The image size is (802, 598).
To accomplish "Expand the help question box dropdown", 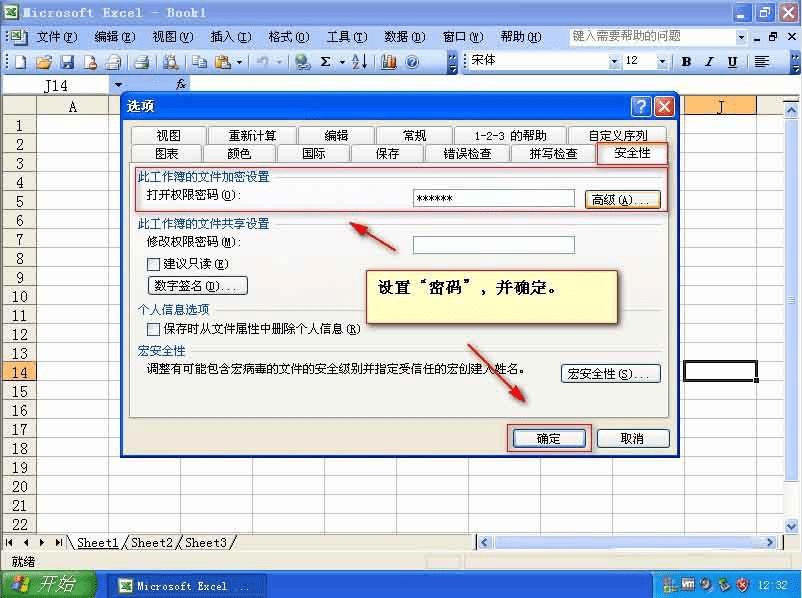I will (741, 37).
